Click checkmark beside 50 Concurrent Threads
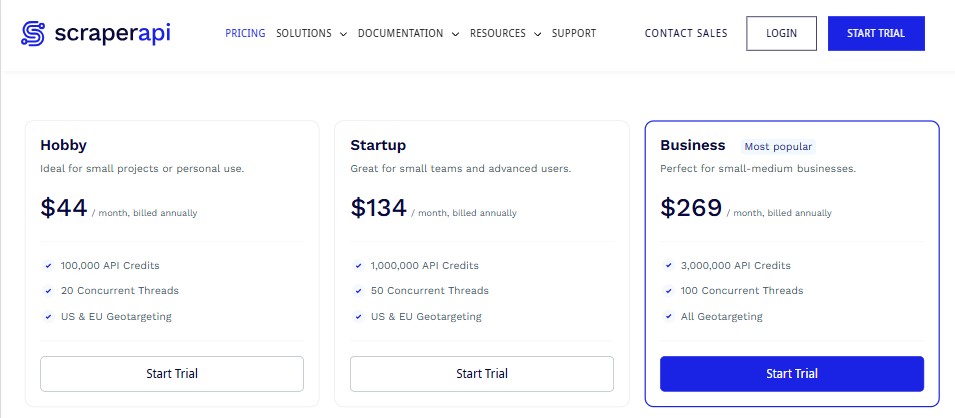955x418 pixels. pyautogui.click(x=358, y=291)
